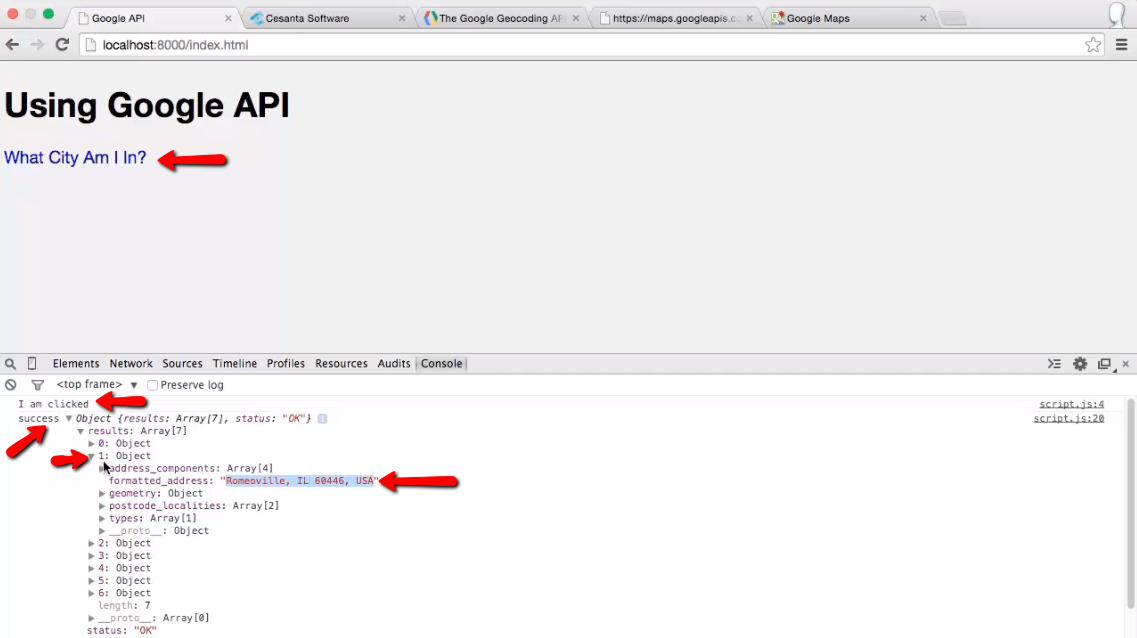Enable the Preserve log checkbox

(x=152, y=385)
